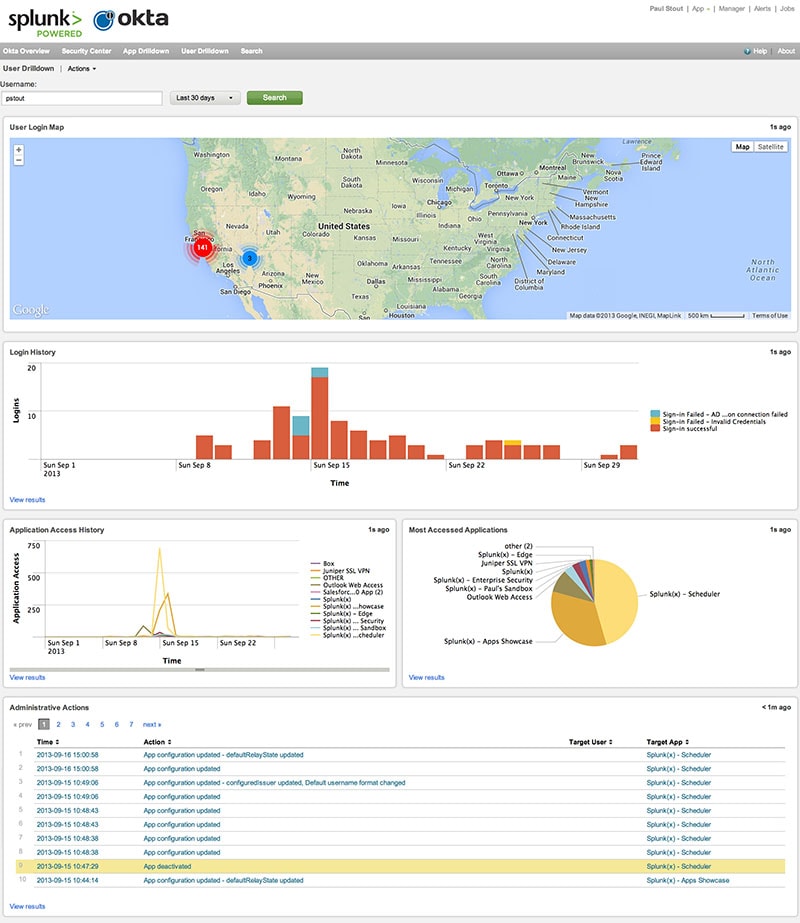Click the Username input field
Screen dimensions: 800x923
82,98
